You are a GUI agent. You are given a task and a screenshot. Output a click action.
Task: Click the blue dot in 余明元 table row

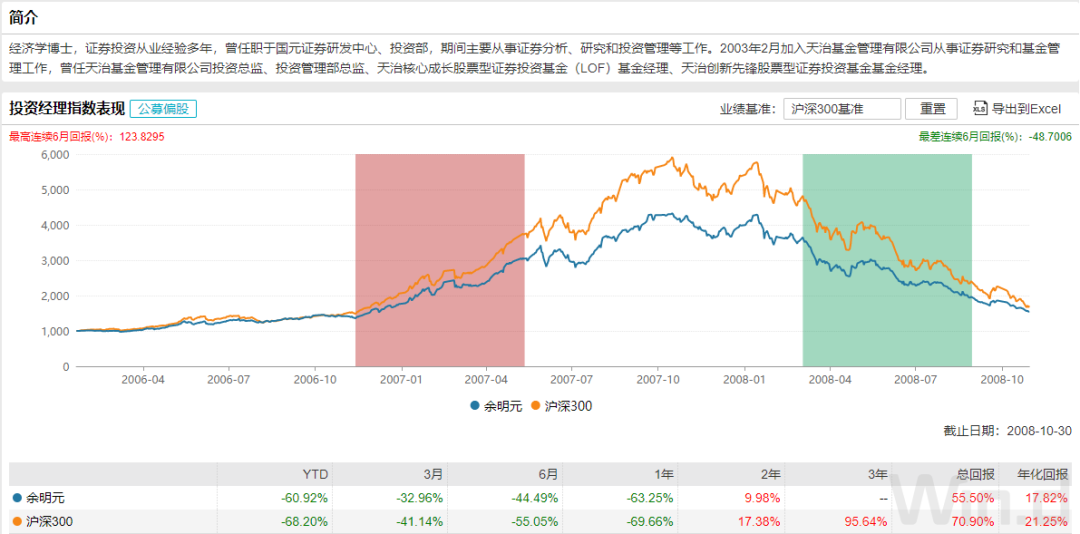pyautogui.click(x=16, y=497)
